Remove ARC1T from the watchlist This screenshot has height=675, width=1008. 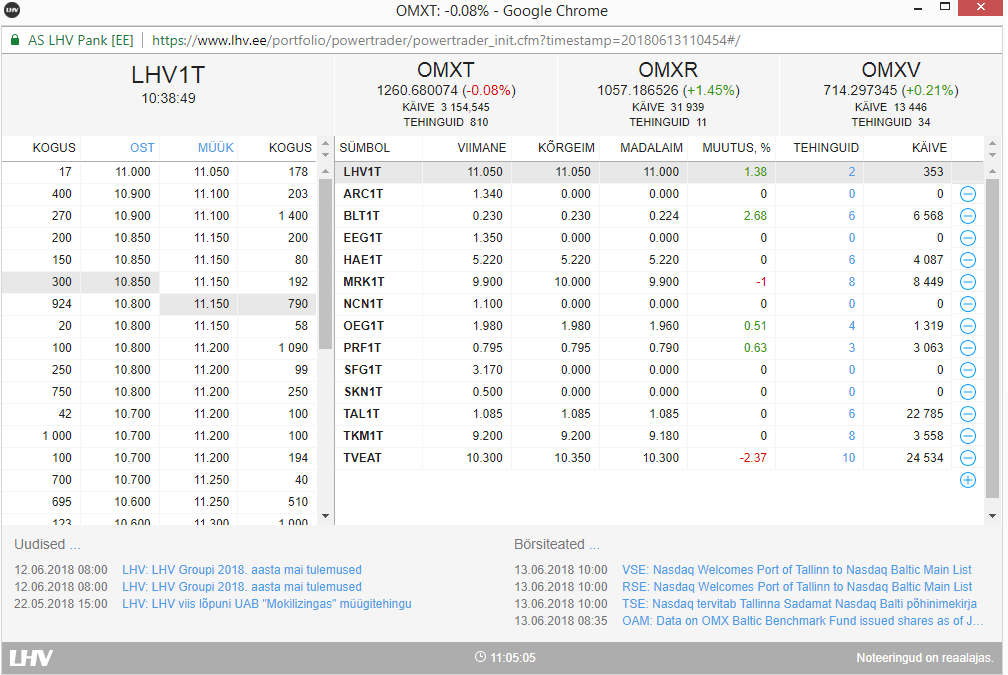968,194
